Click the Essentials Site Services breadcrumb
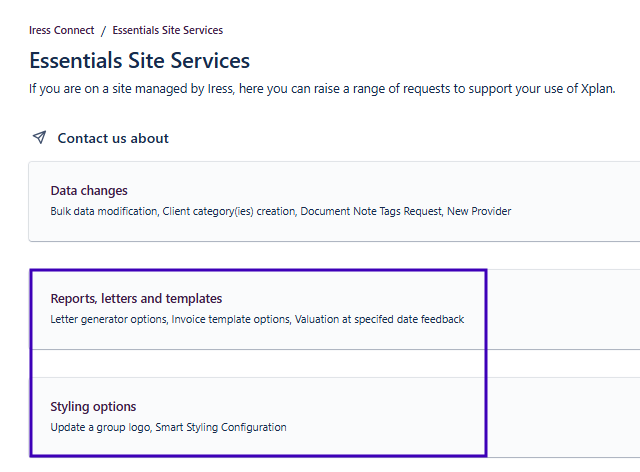This screenshot has width=640, height=472. pyautogui.click(x=167, y=31)
